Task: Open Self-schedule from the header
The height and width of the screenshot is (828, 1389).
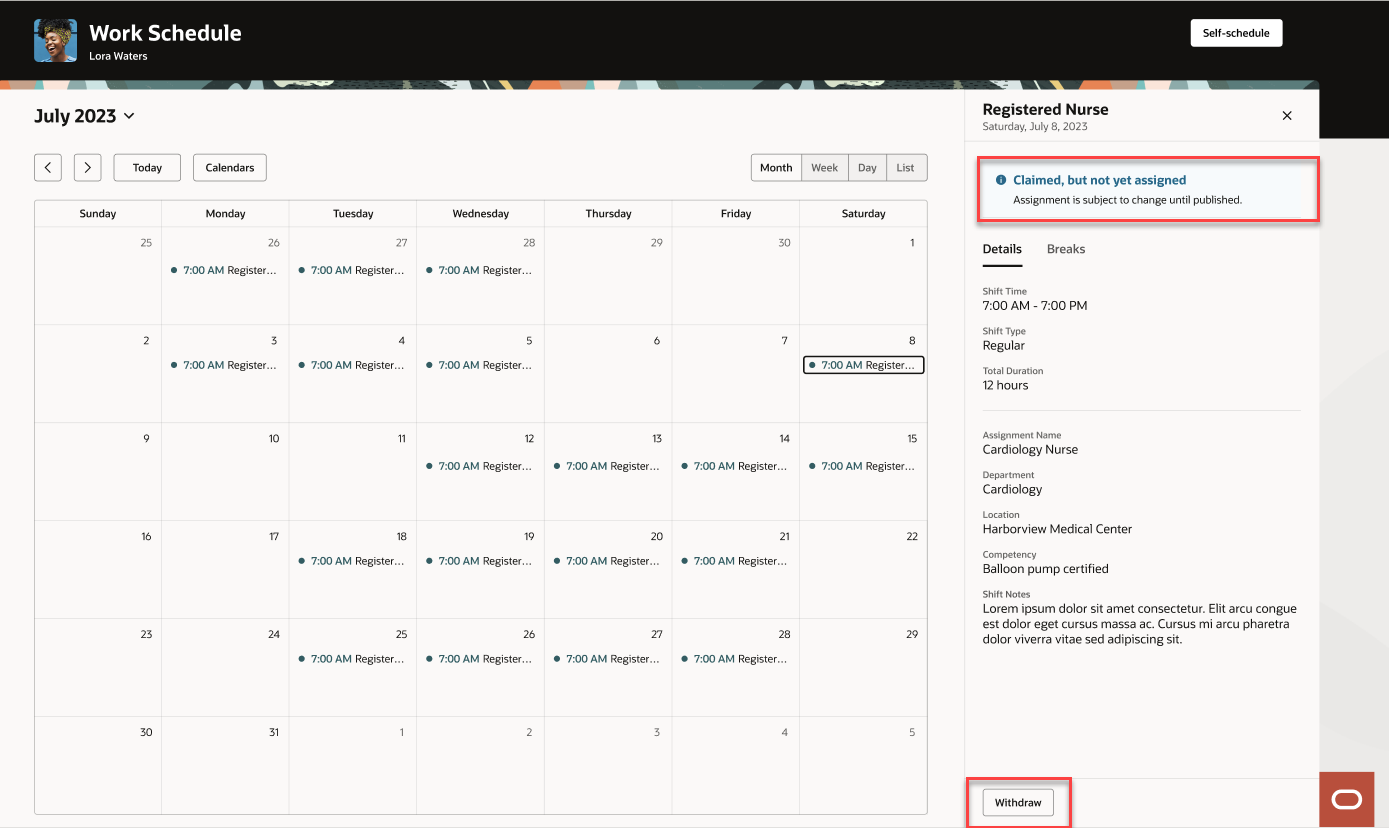Action: (x=1236, y=32)
